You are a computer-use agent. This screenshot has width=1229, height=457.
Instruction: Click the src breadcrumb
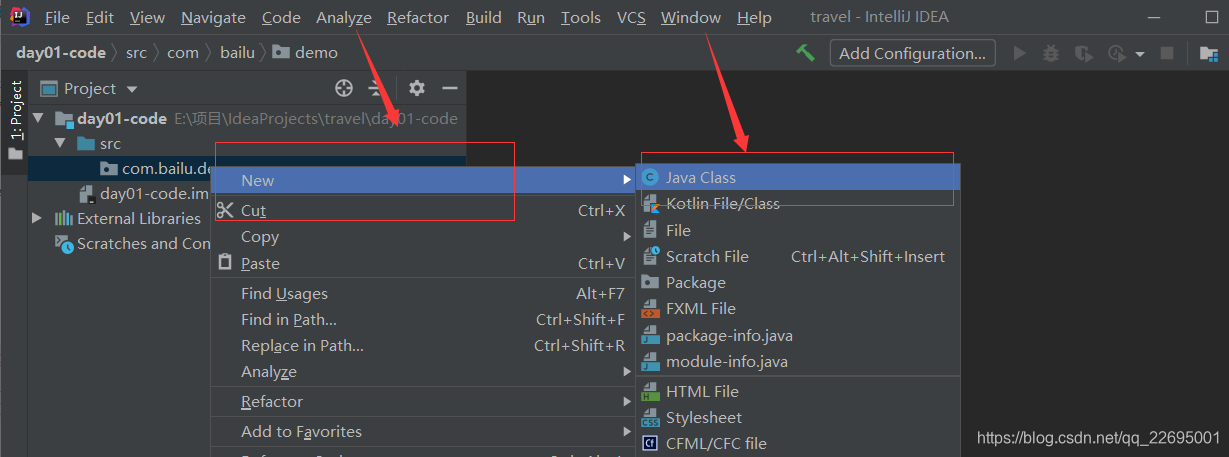tap(136, 52)
